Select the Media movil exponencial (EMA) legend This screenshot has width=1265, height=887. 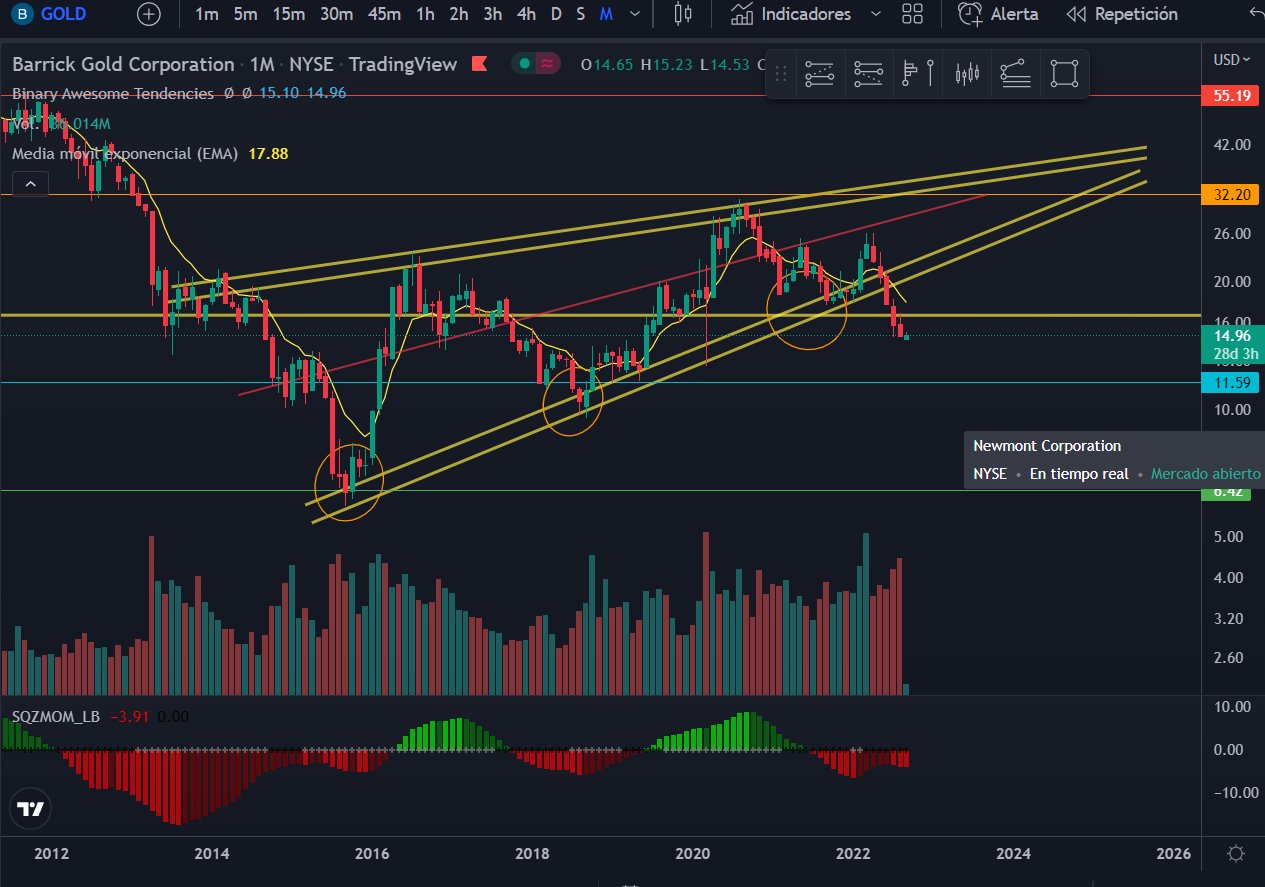[x=125, y=154]
